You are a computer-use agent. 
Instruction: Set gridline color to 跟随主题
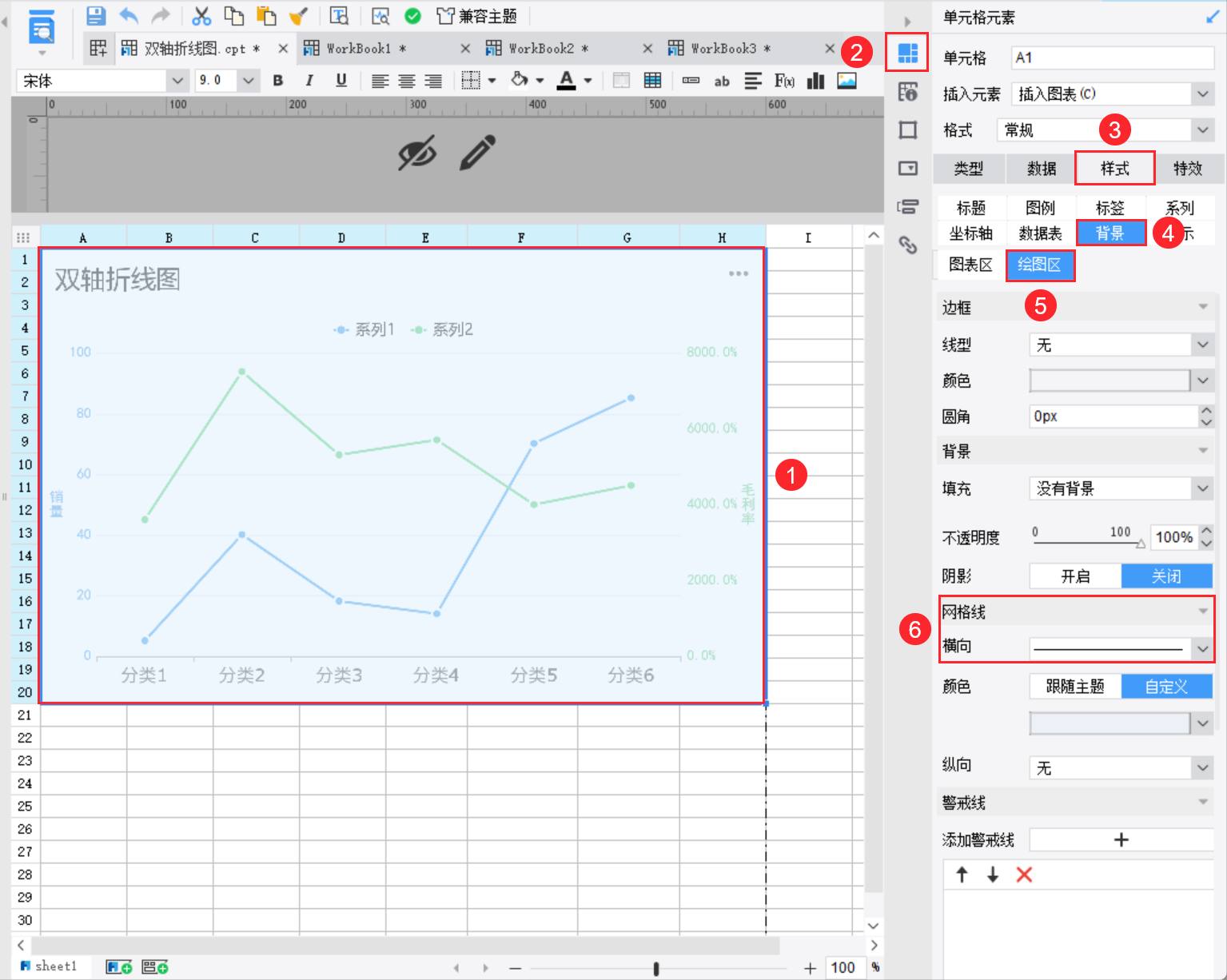tap(1075, 687)
